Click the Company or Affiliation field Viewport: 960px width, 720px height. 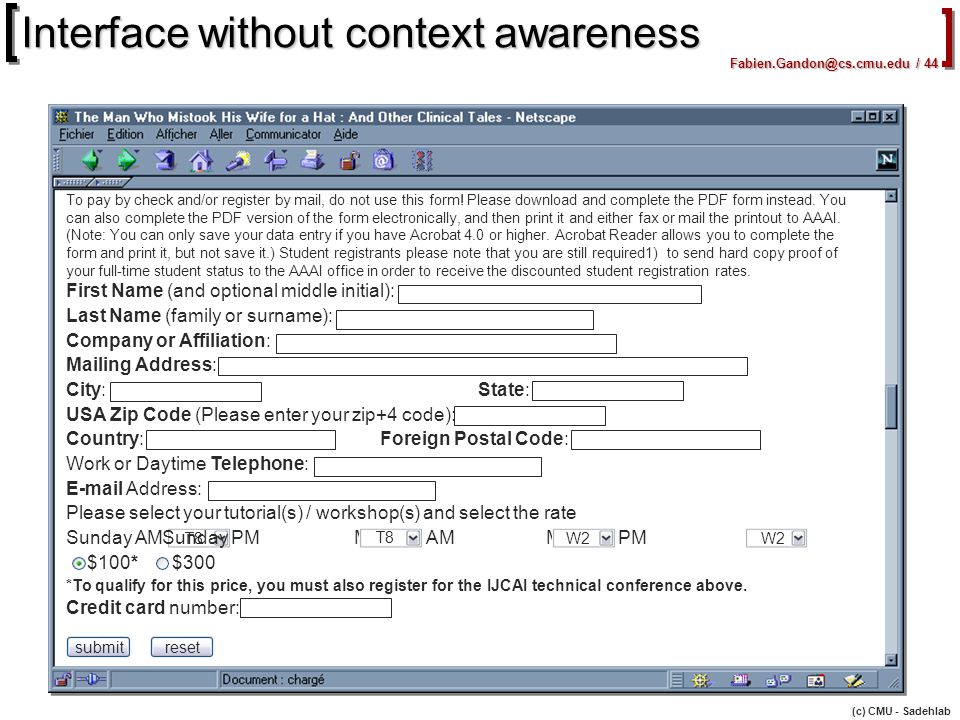(446, 344)
